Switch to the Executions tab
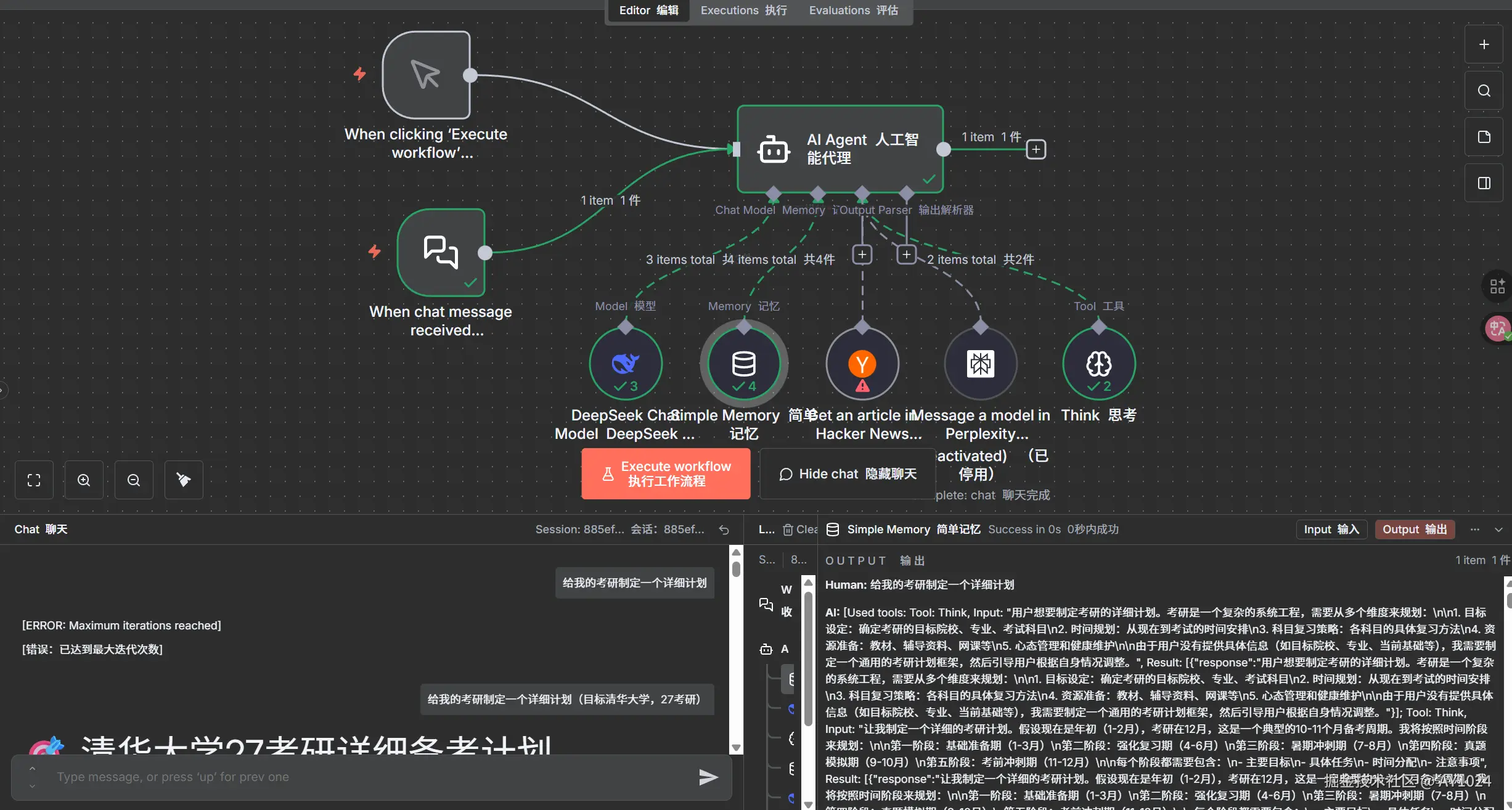The width and height of the screenshot is (1512, 810). tap(743, 10)
